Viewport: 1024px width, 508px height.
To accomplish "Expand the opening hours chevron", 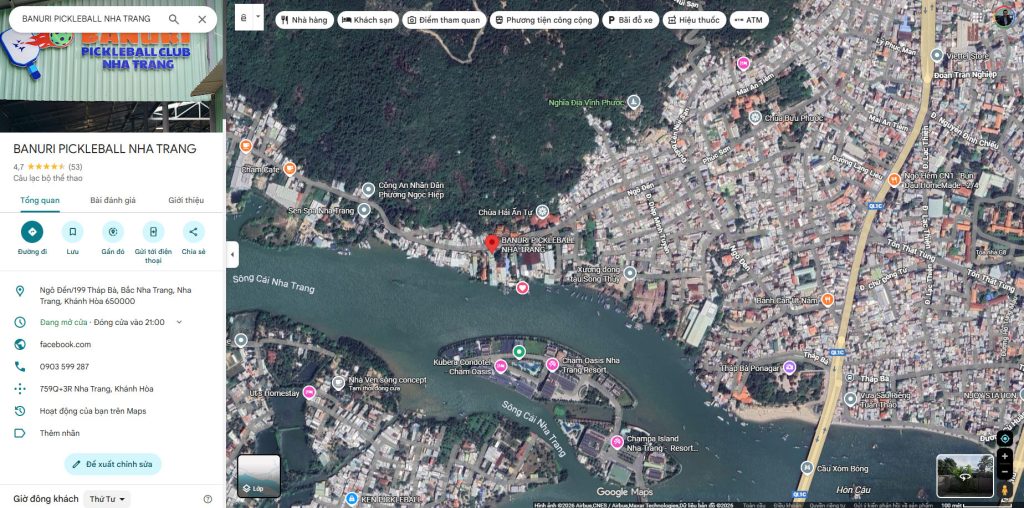I will point(179,322).
